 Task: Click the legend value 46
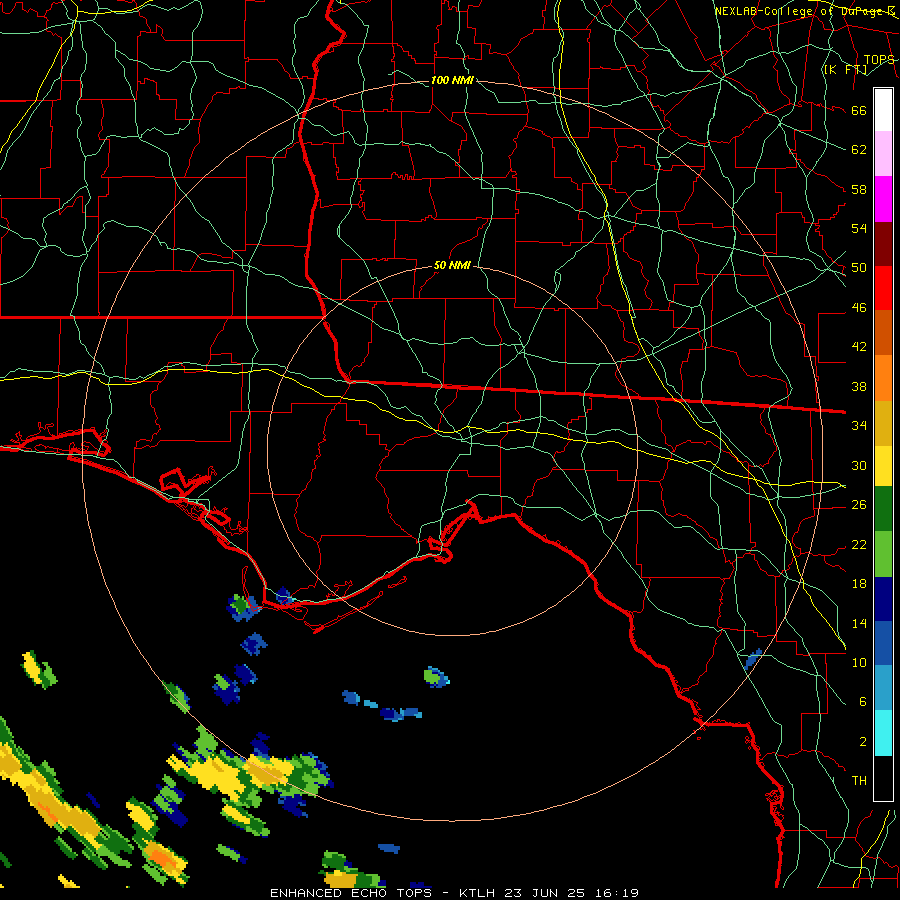point(859,308)
